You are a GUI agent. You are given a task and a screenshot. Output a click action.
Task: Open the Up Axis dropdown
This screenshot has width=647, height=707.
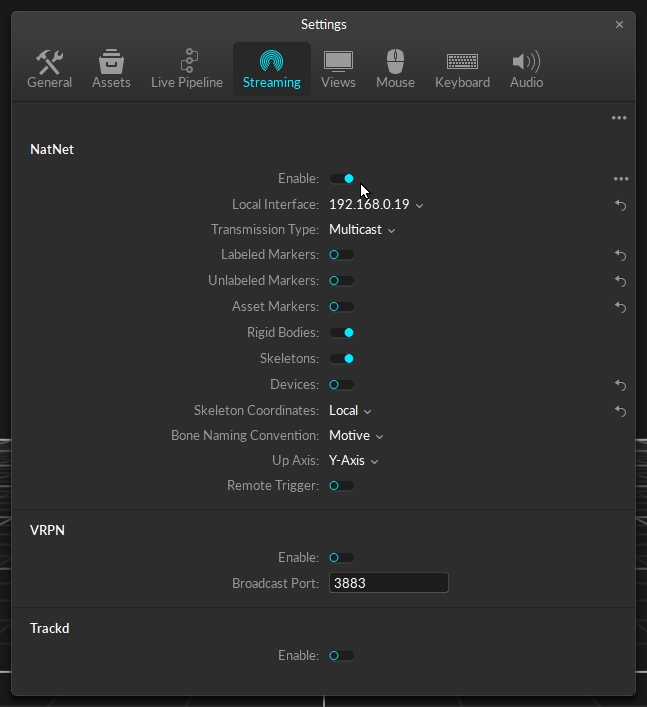353,461
